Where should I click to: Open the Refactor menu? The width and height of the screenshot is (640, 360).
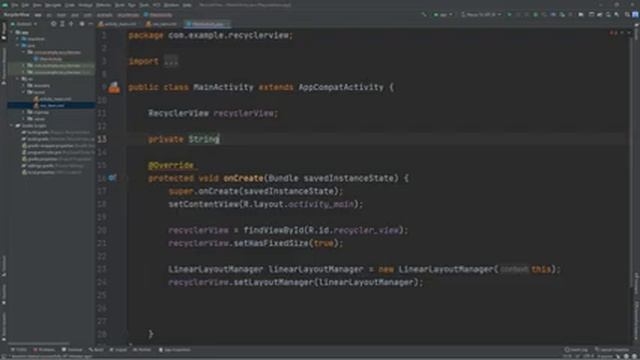(103, 5)
